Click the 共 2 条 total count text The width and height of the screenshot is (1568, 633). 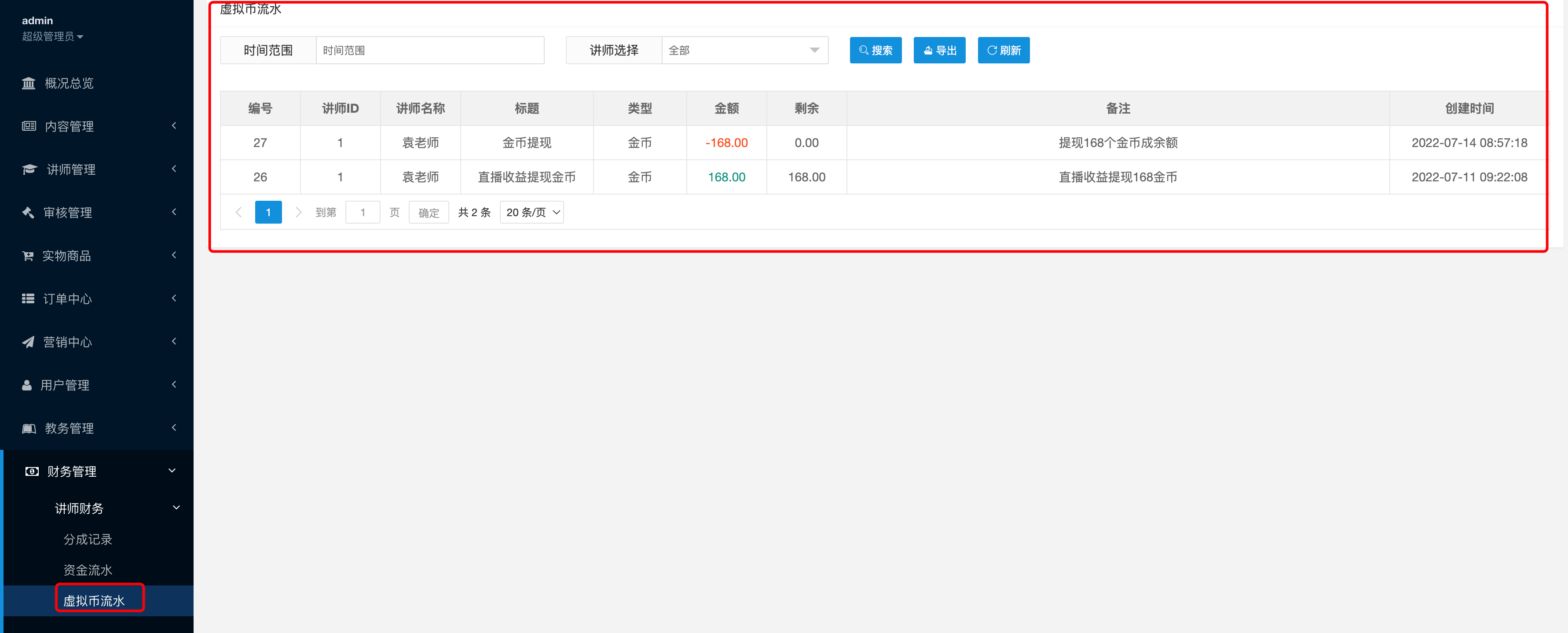click(474, 212)
